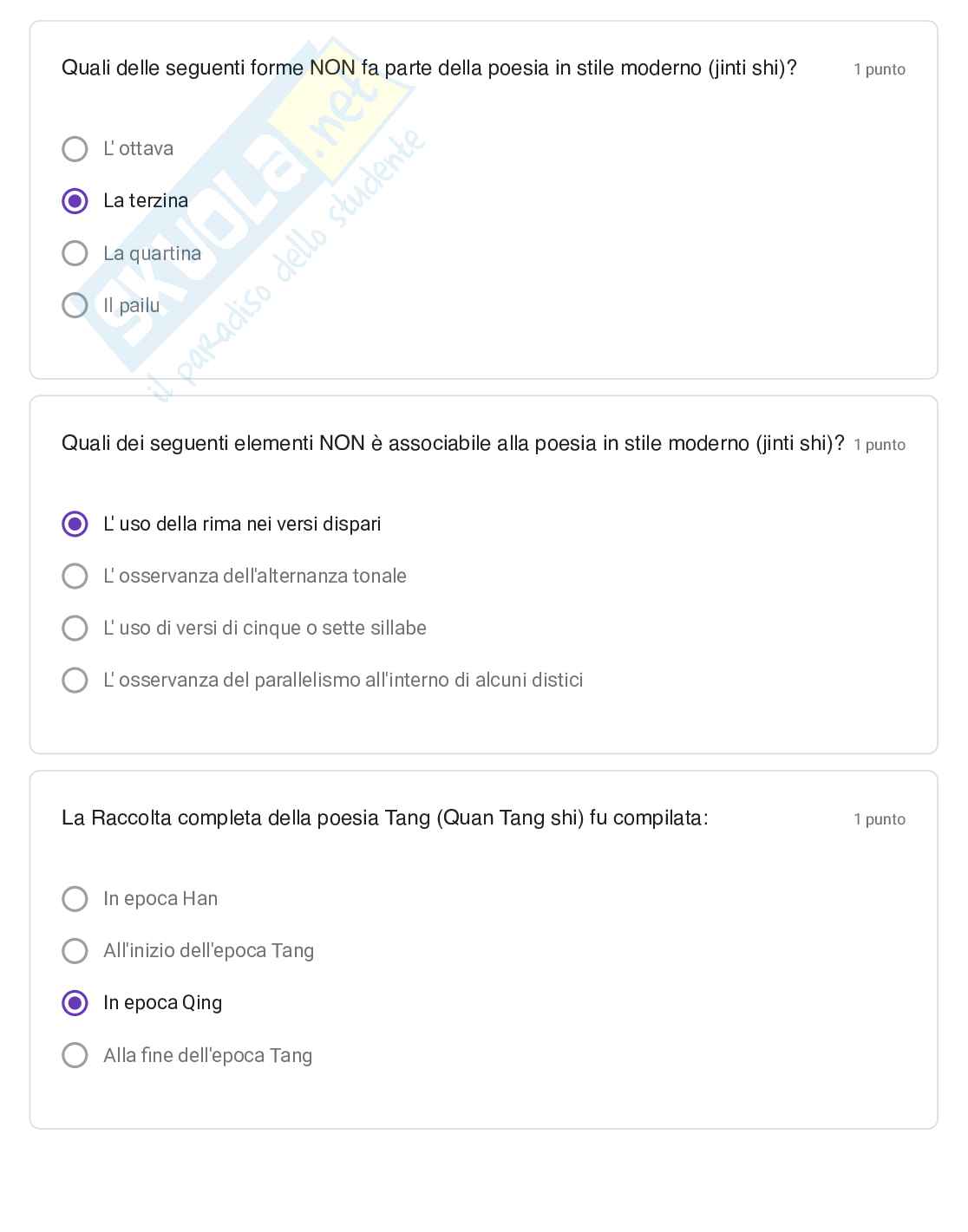Click "1 punto" label of first question
This screenshot has width=968, height=1232.
(x=879, y=69)
